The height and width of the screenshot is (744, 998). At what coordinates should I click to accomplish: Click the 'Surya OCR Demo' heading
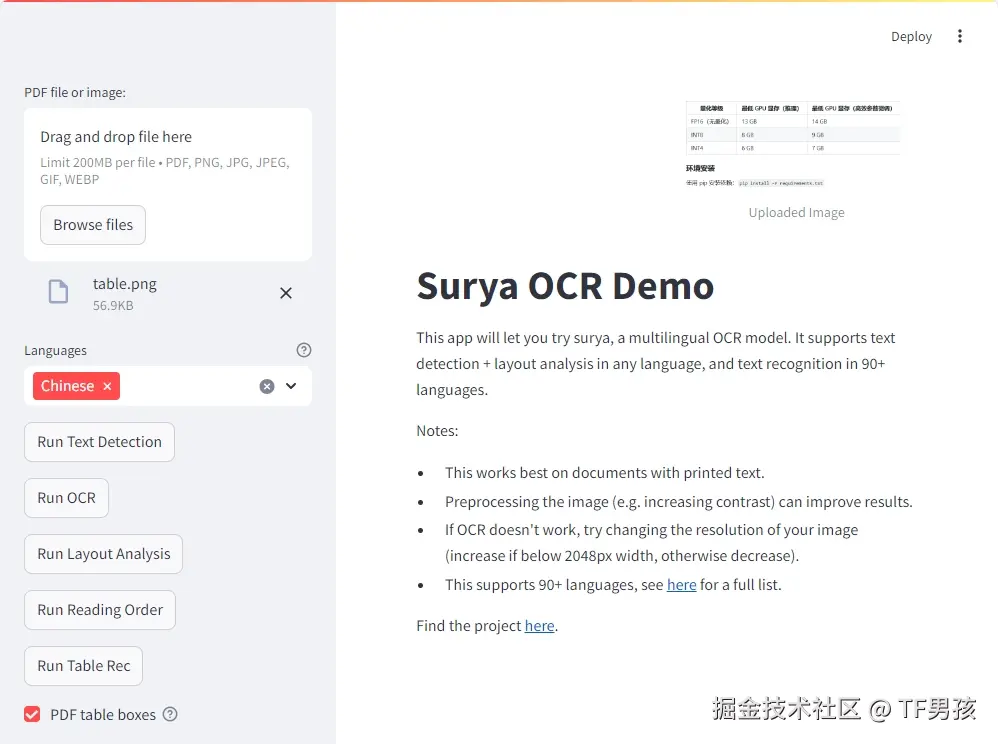565,286
